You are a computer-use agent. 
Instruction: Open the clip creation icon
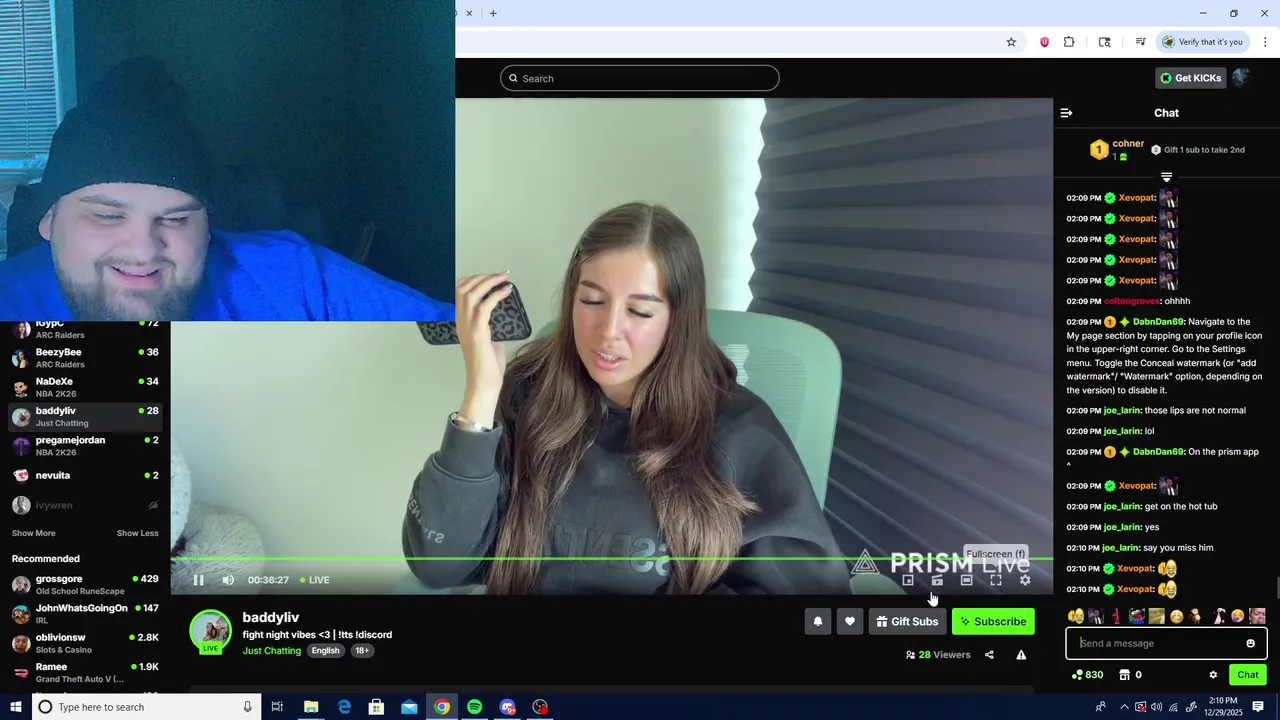937,580
